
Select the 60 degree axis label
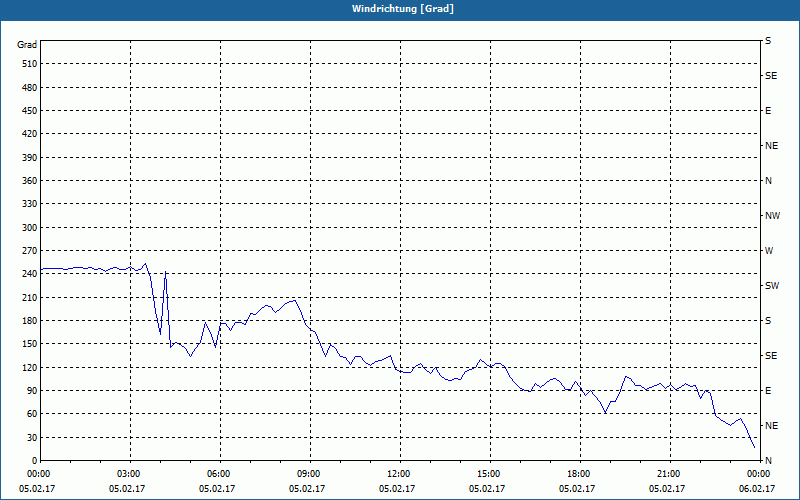33,414
